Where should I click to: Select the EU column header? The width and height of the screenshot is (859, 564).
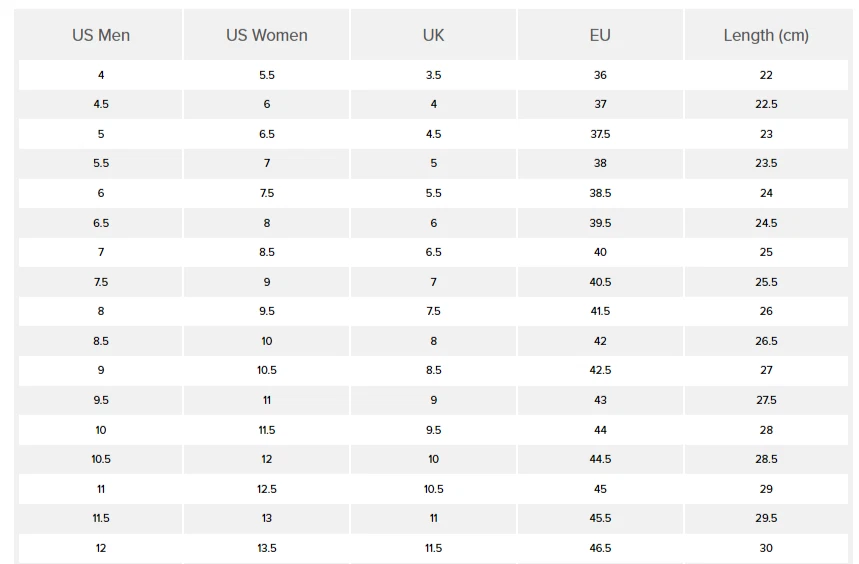coord(600,35)
